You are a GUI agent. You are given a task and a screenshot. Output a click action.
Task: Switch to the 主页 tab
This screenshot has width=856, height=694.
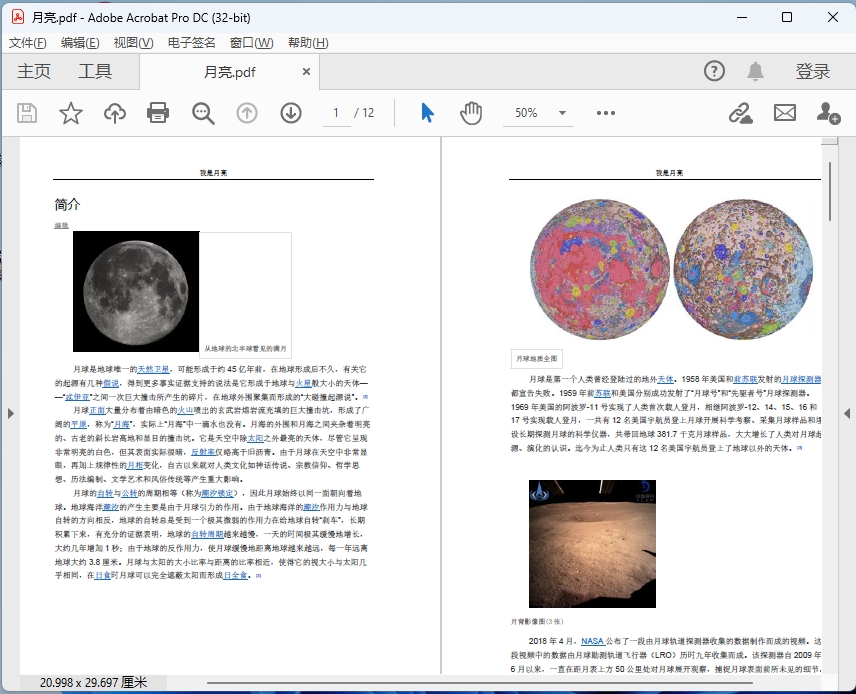(x=33, y=71)
